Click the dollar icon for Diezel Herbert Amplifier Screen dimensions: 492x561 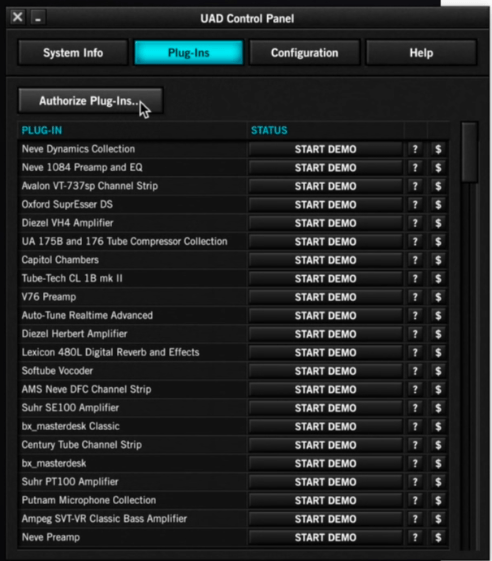pyautogui.click(x=438, y=334)
